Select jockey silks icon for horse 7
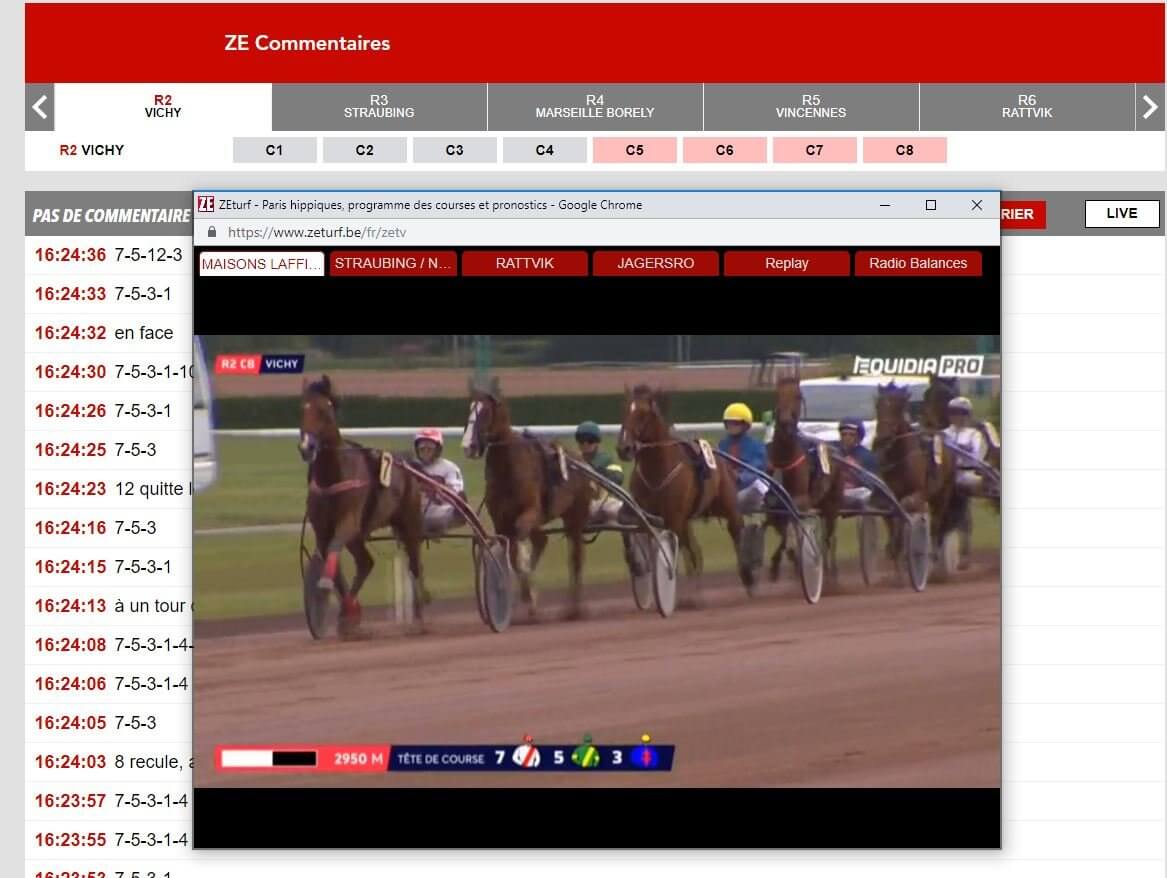 tap(525, 757)
